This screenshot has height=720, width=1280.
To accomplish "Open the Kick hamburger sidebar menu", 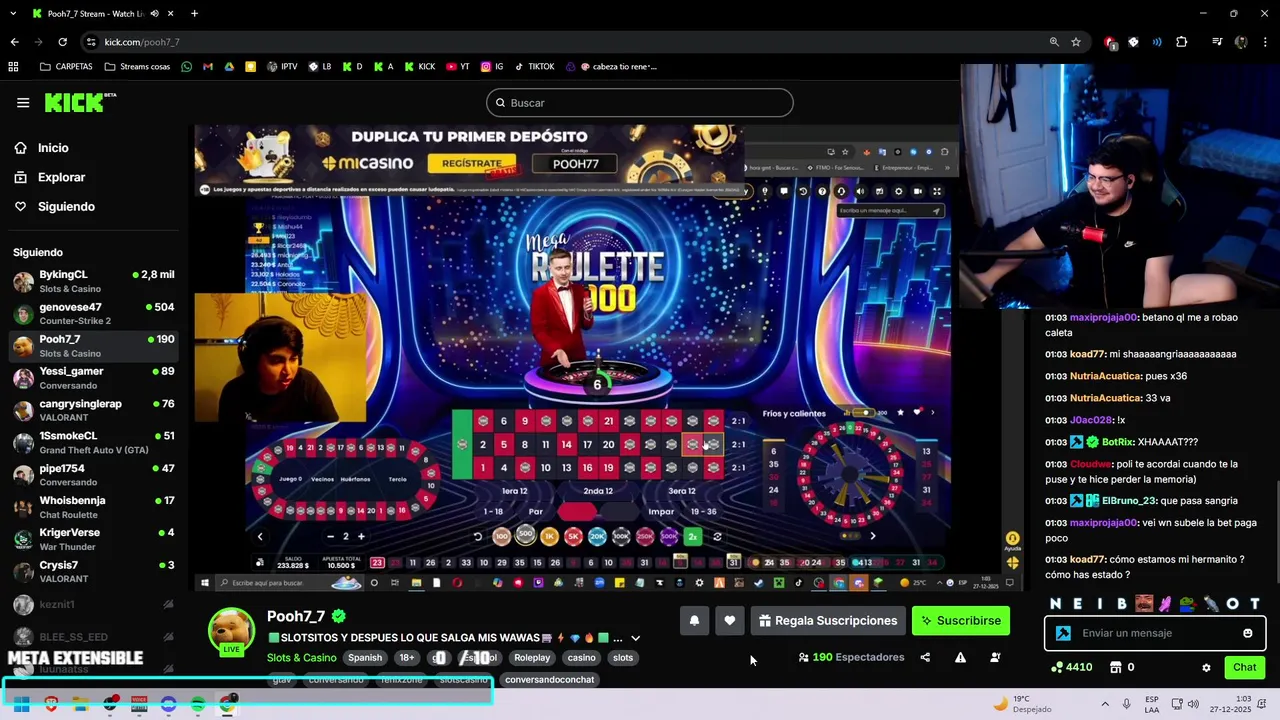I will (x=23, y=102).
